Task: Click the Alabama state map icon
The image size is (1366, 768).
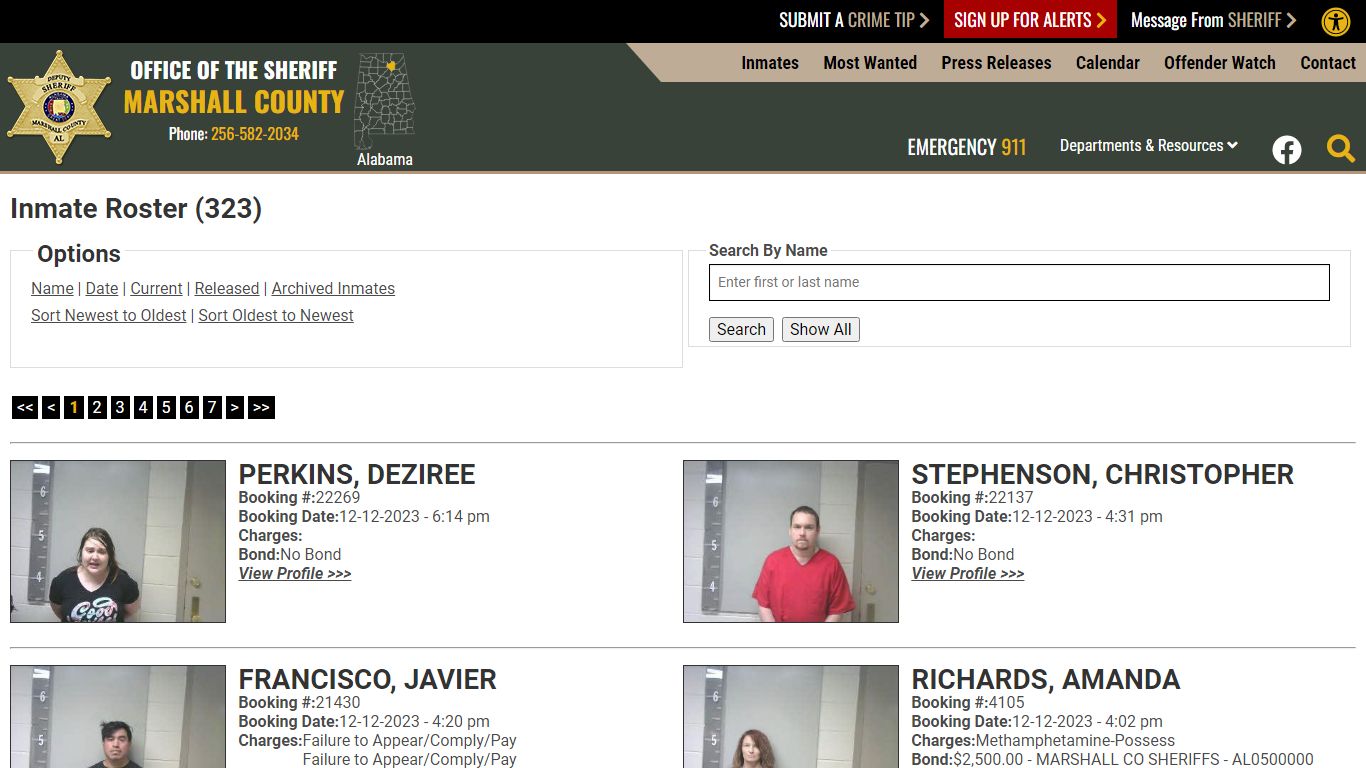Action: click(385, 101)
